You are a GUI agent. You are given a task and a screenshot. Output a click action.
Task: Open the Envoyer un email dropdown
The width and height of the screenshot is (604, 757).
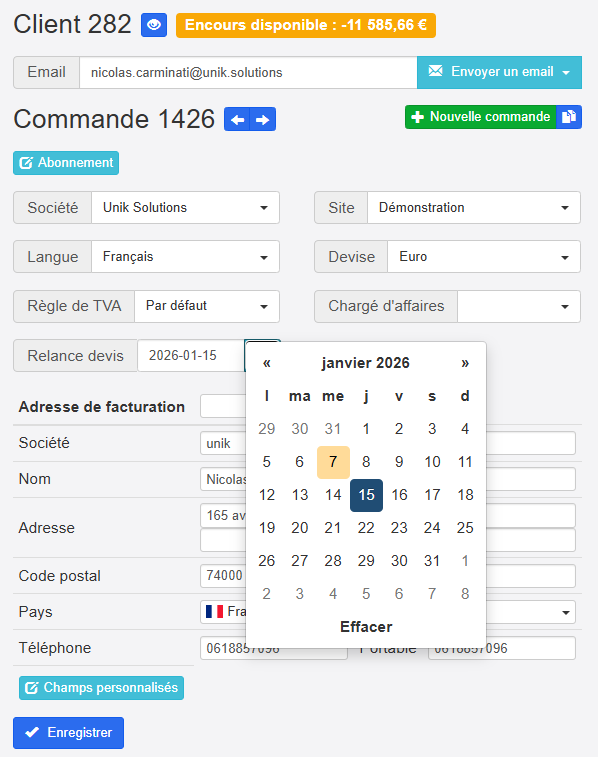coord(499,72)
